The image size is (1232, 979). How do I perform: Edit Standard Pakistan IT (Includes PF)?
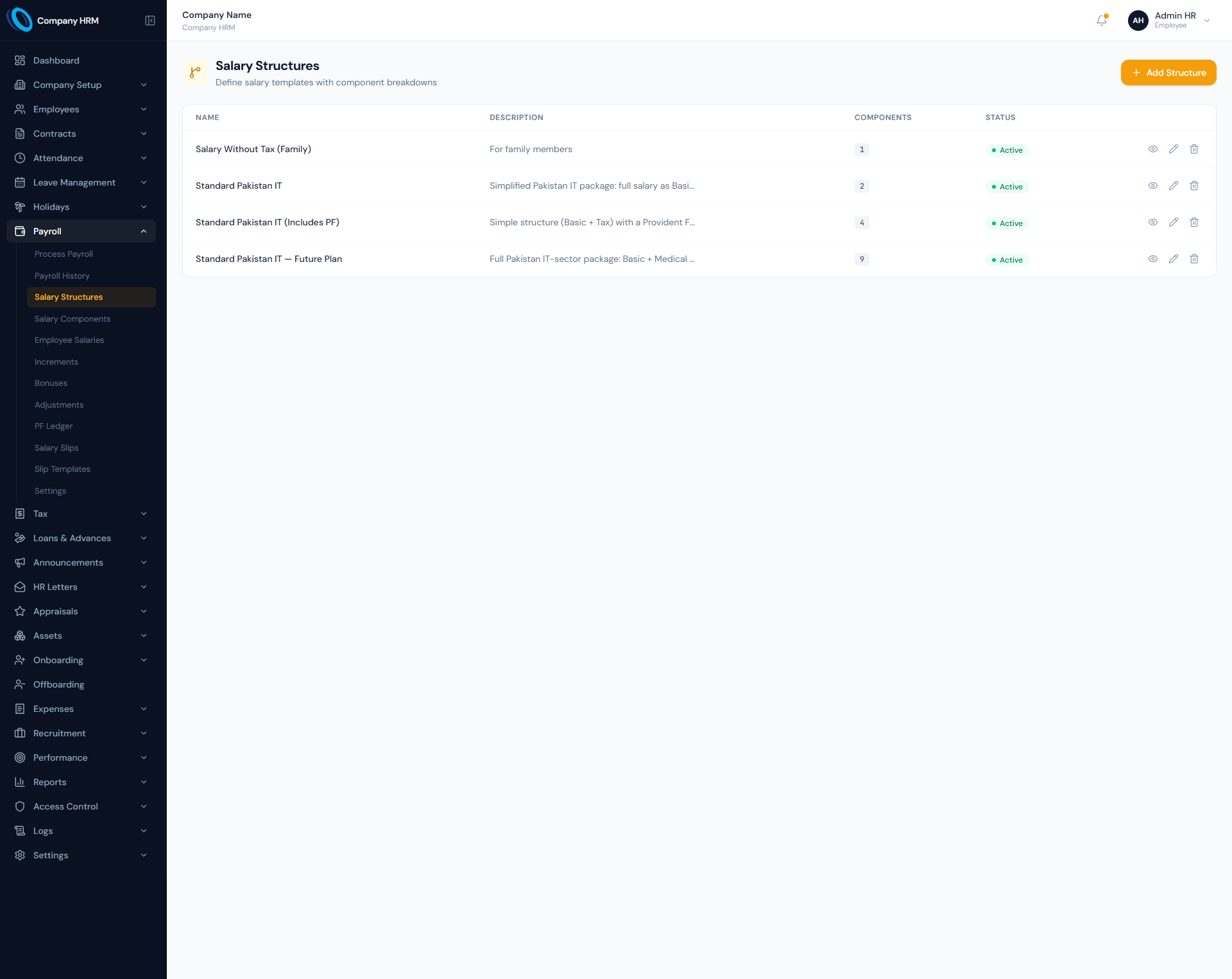[1174, 222]
